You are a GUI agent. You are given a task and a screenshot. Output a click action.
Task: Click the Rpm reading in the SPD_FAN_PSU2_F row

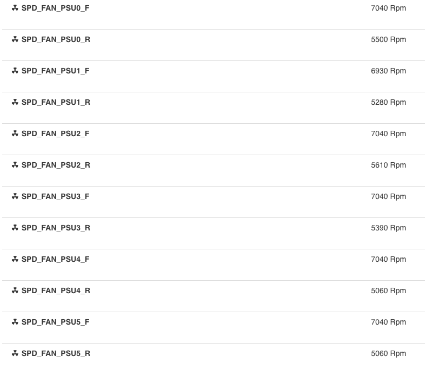coord(388,133)
